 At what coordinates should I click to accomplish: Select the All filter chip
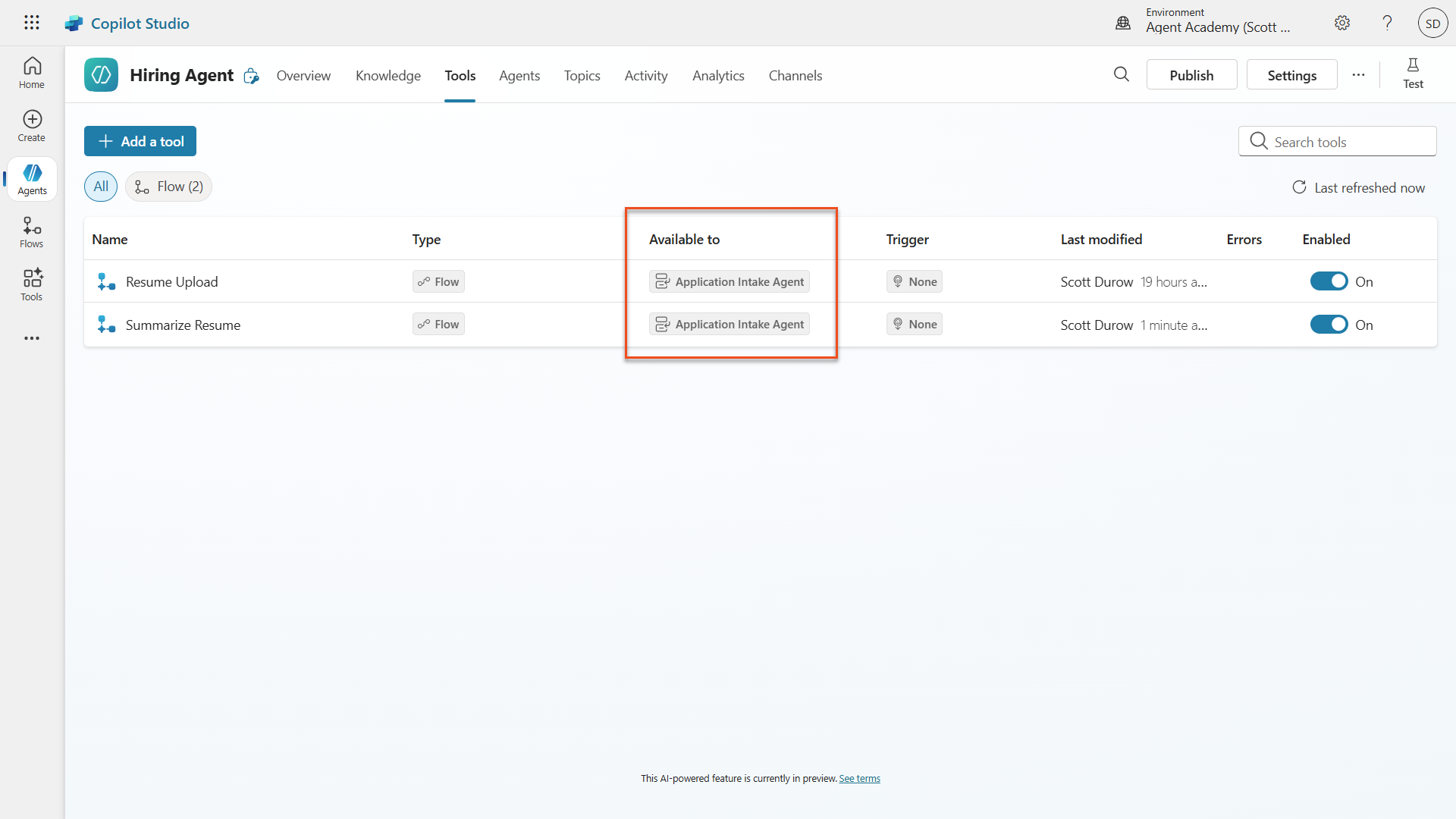coord(101,187)
